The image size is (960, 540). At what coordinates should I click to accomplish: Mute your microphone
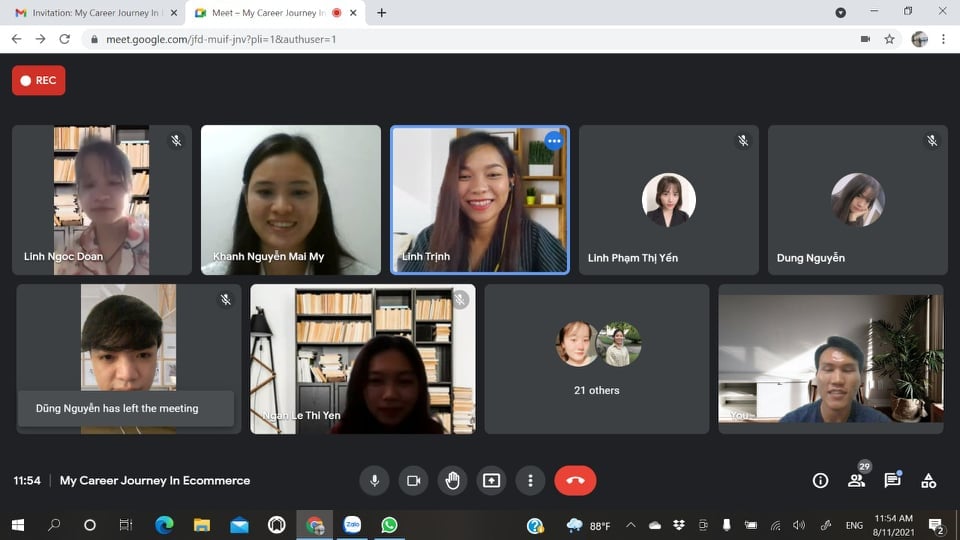(x=374, y=481)
